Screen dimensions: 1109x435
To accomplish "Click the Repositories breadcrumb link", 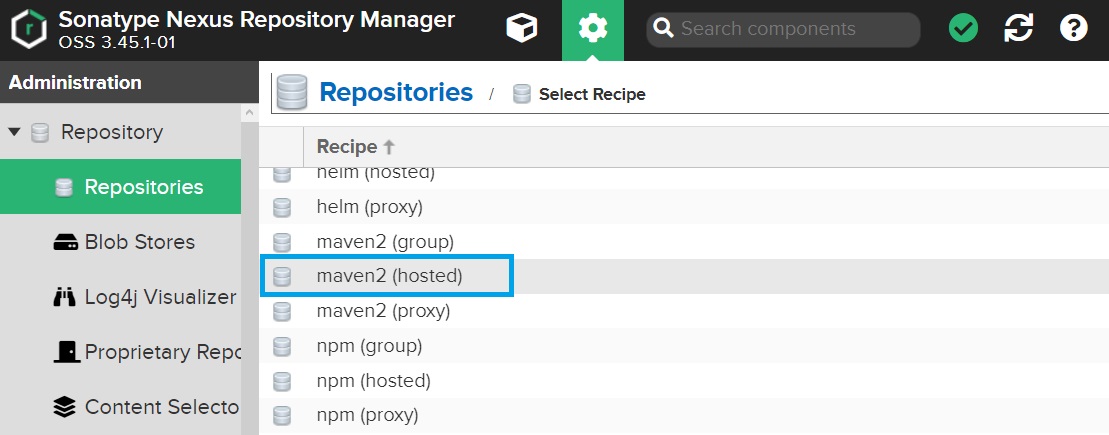I will (x=396, y=93).
